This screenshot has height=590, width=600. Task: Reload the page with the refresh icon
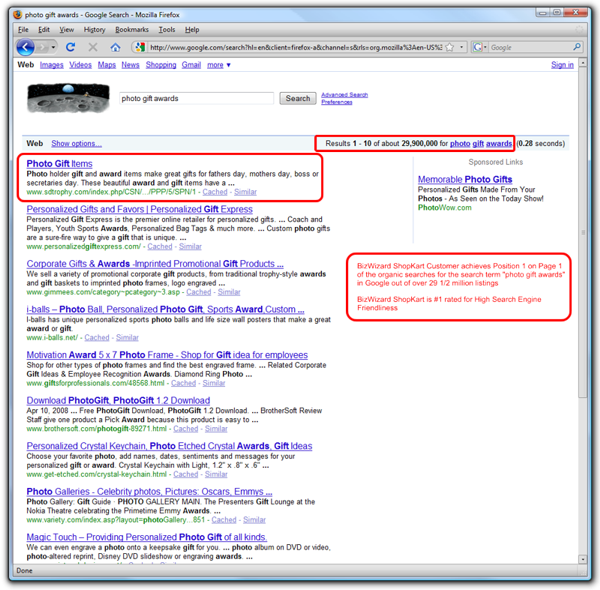[x=70, y=47]
